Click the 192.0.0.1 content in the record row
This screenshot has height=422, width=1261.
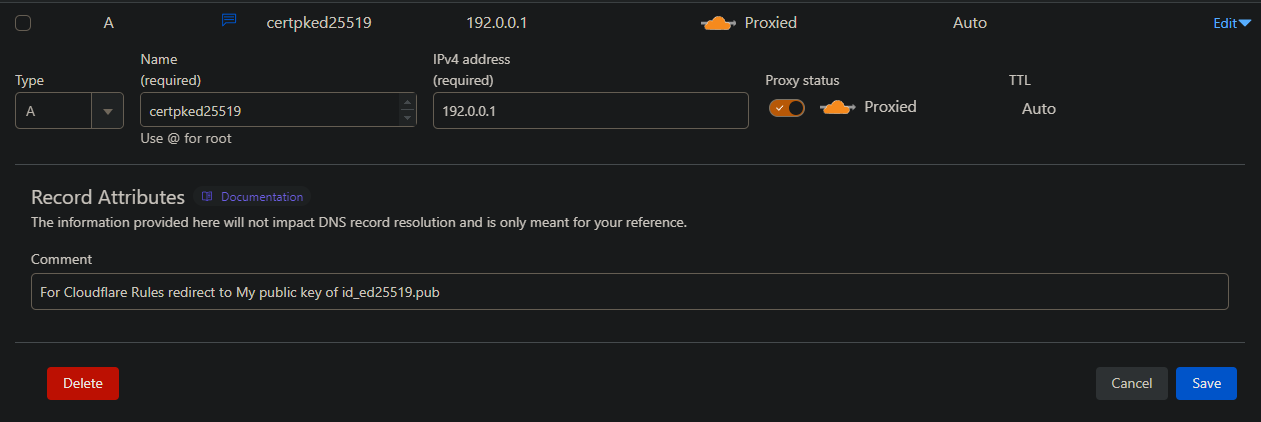(x=498, y=22)
